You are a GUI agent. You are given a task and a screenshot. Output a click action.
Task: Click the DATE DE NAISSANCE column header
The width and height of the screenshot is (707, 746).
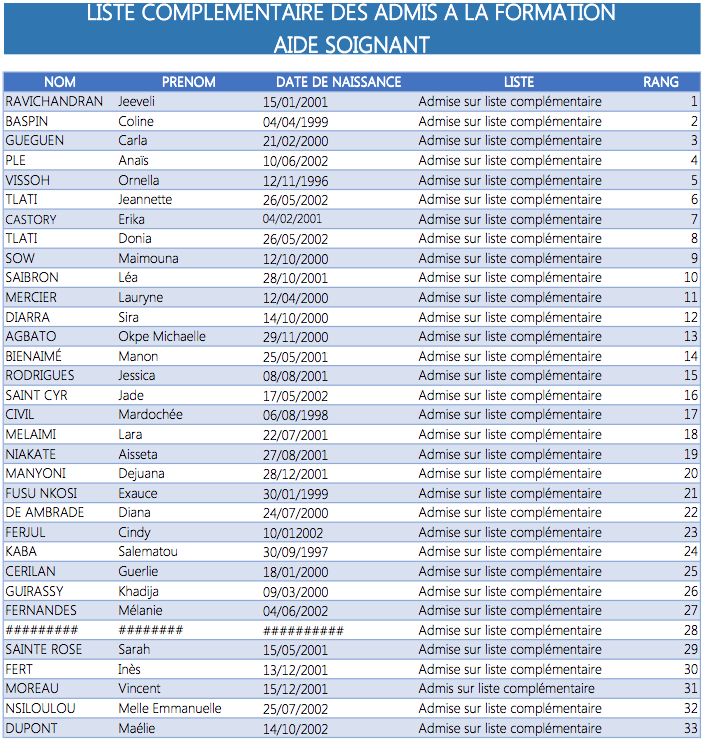tap(339, 82)
